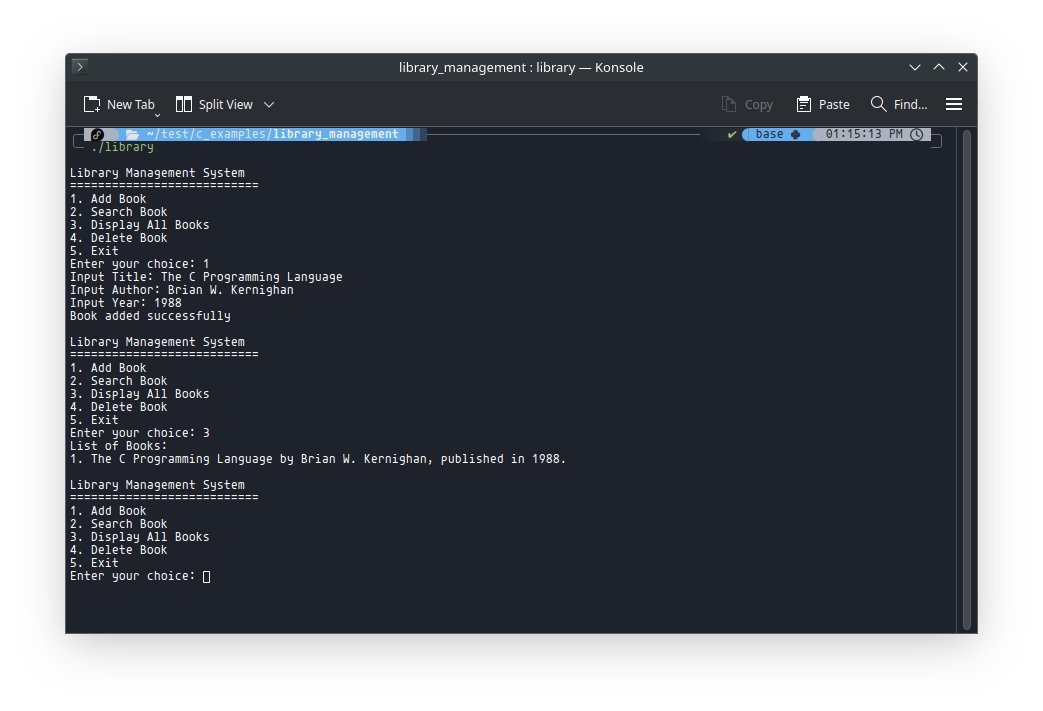This screenshot has width=1043, height=711.
Task: Maximize the Konsole window
Action: [x=939, y=67]
